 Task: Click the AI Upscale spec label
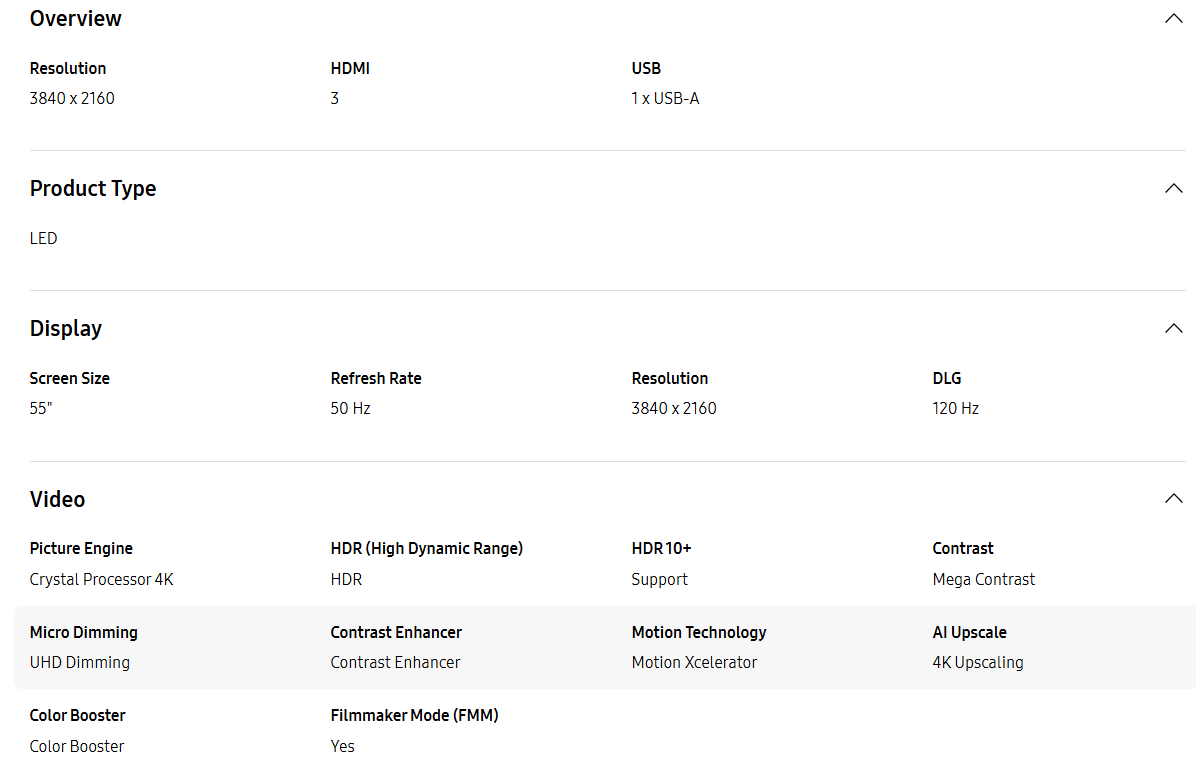pyautogui.click(x=969, y=632)
